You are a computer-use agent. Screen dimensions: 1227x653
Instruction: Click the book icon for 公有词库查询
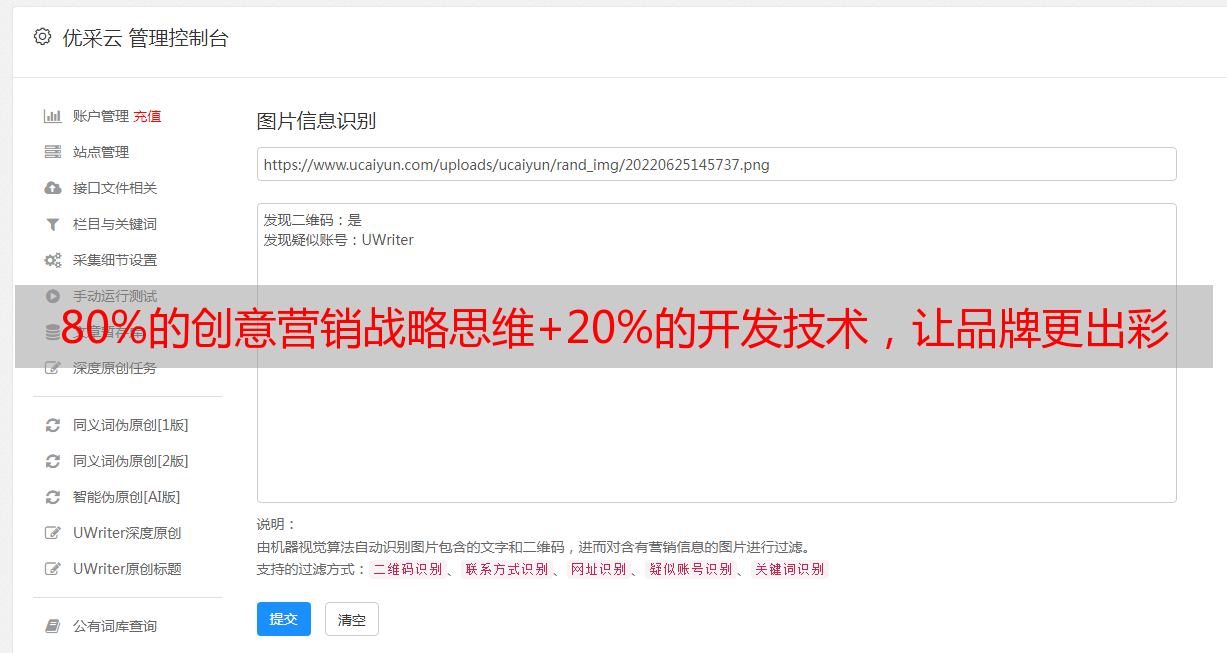(x=53, y=626)
